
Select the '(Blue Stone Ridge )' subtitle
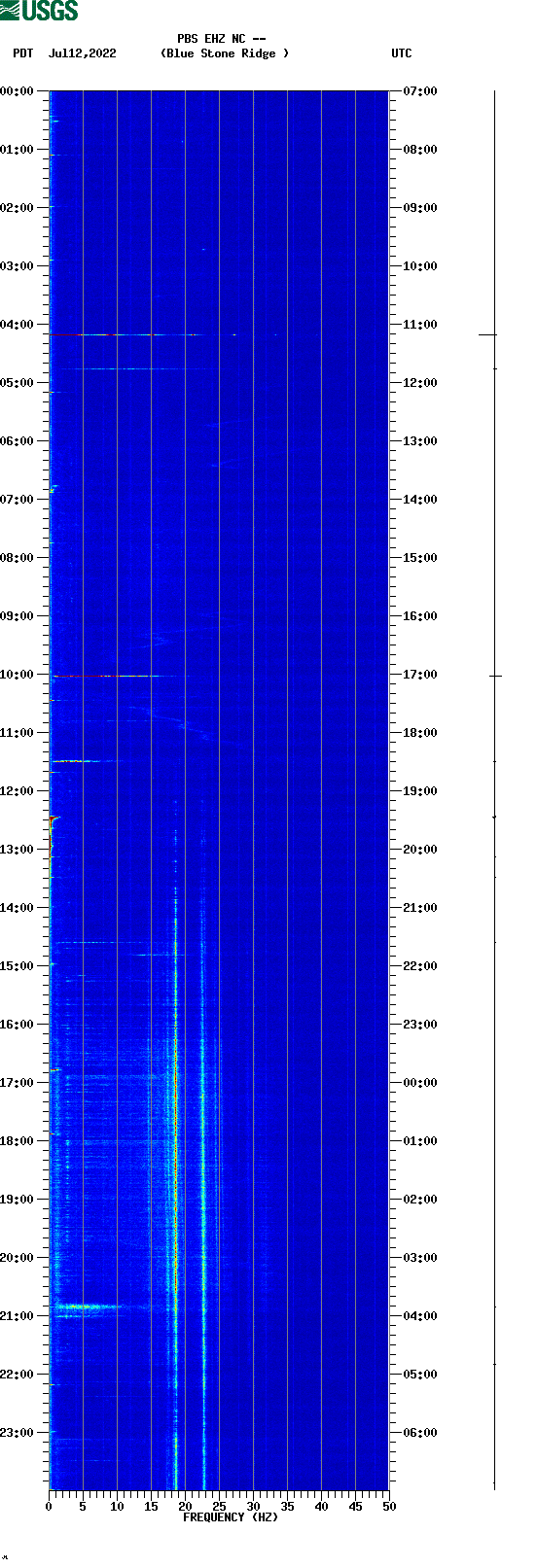pyautogui.click(x=225, y=53)
